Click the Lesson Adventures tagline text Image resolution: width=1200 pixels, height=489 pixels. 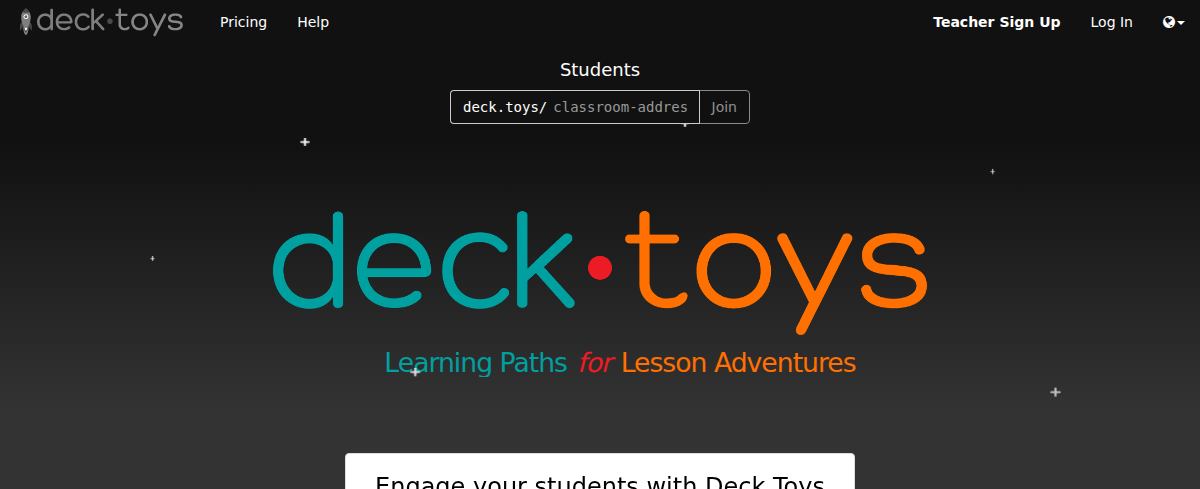[x=738, y=362]
